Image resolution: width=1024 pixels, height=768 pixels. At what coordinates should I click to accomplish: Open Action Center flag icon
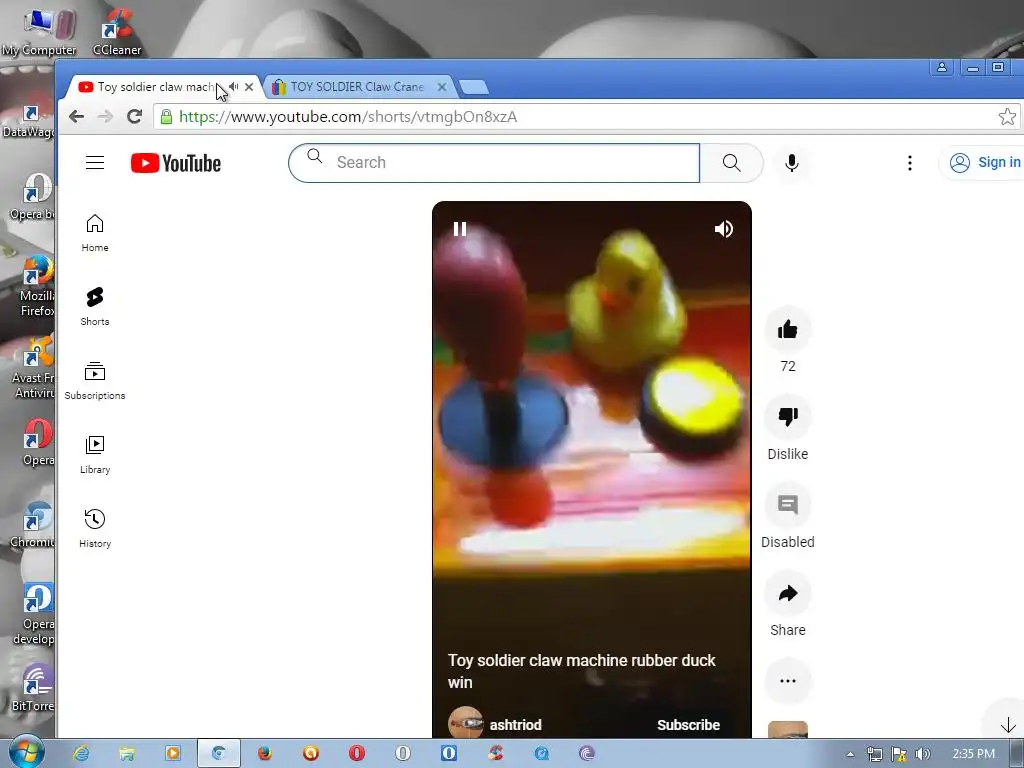899,754
